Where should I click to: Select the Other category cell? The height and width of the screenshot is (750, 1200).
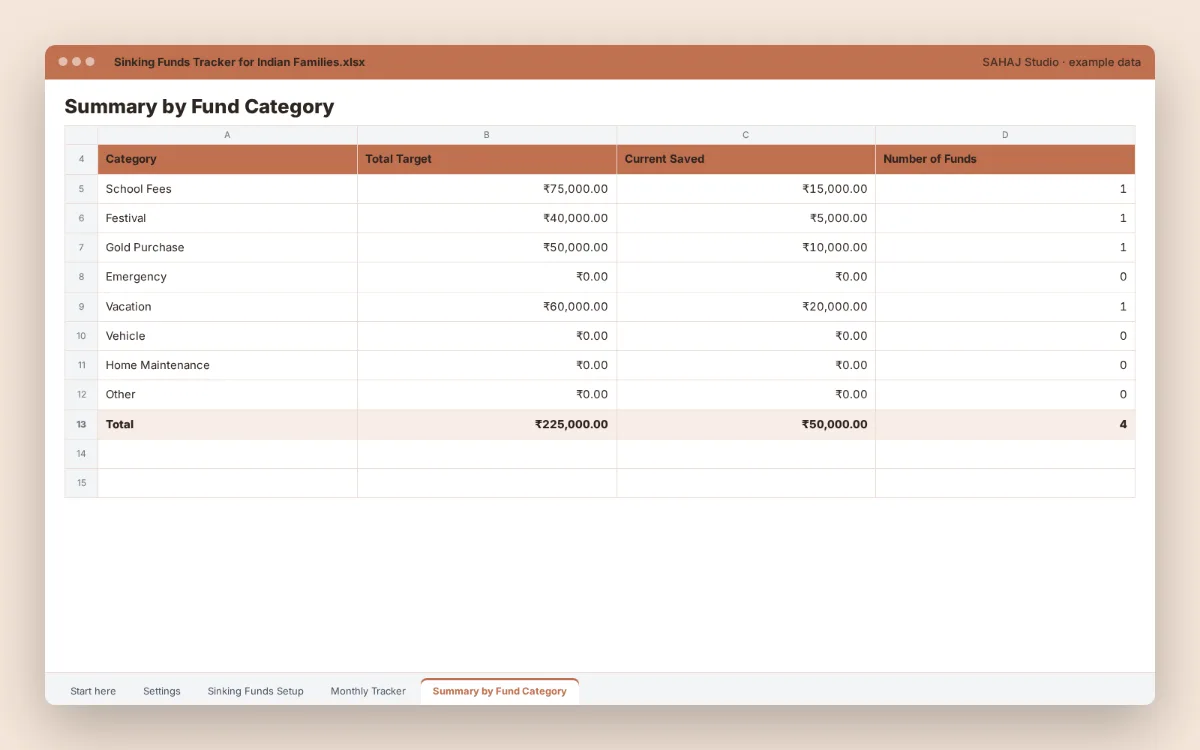[227, 394]
